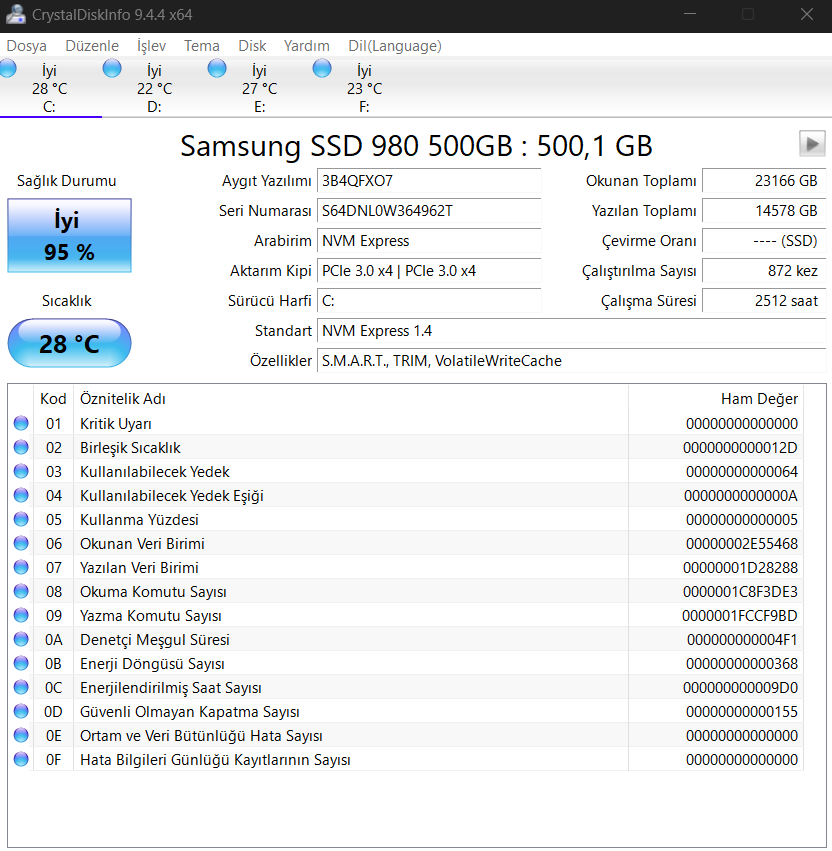Open the Dil(Language) menu

(x=394, y=46)
